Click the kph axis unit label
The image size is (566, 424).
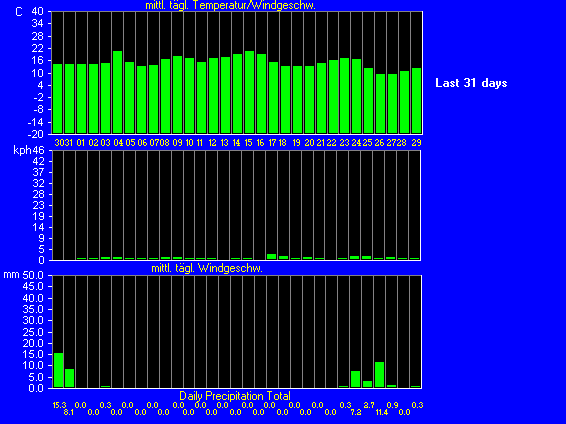22,150
